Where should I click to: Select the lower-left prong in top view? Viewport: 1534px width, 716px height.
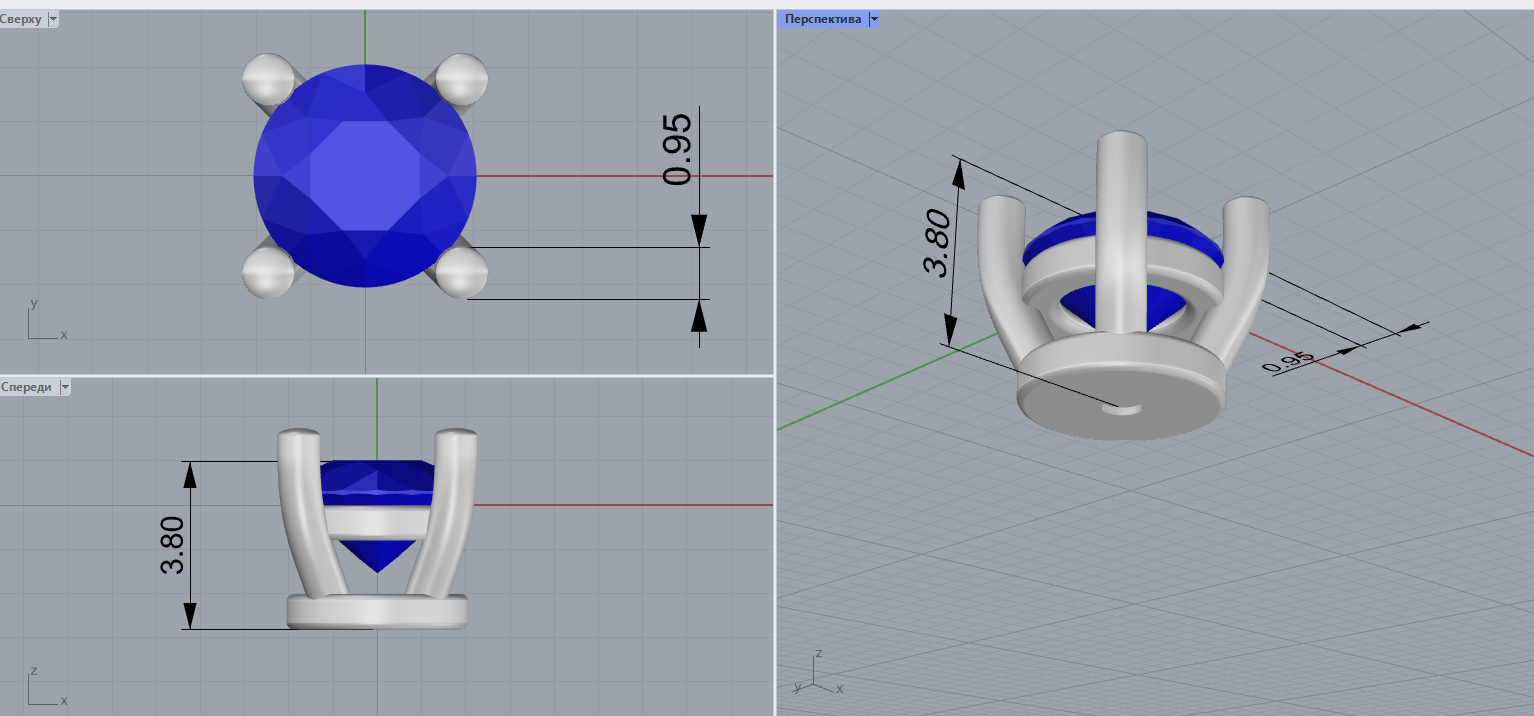267,272
